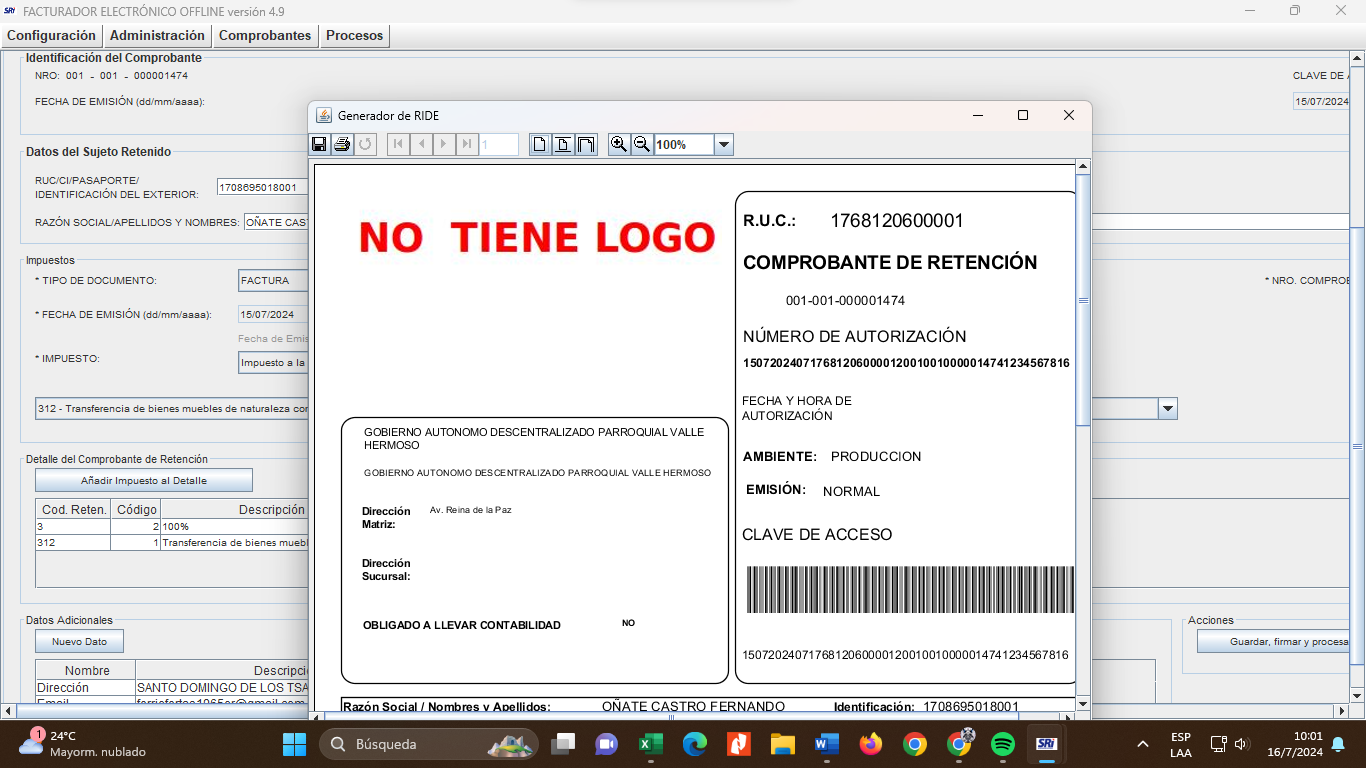Print the RIDE document via printer icon
Screen dimensions: 1366x768
[342, 144]
